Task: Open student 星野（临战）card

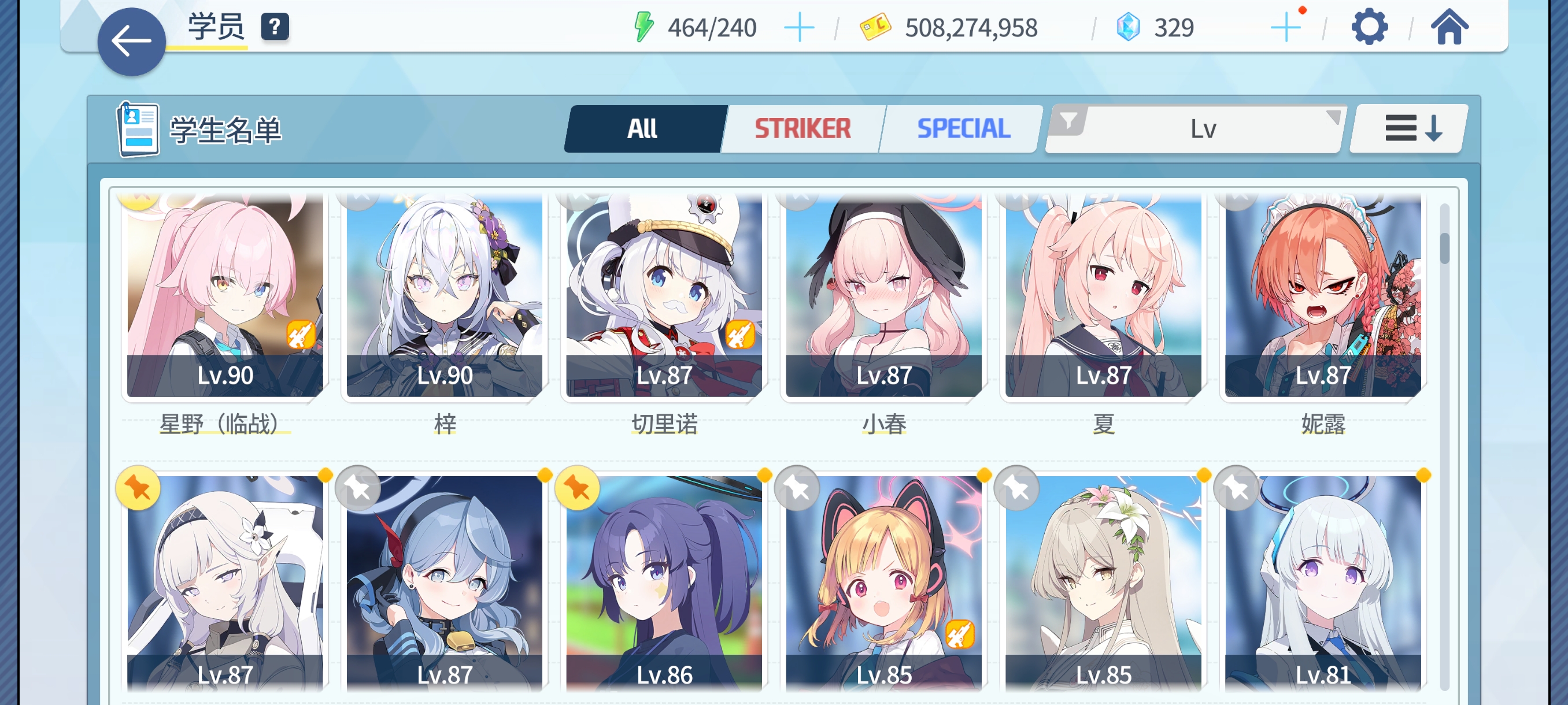Action: [224, 296]
